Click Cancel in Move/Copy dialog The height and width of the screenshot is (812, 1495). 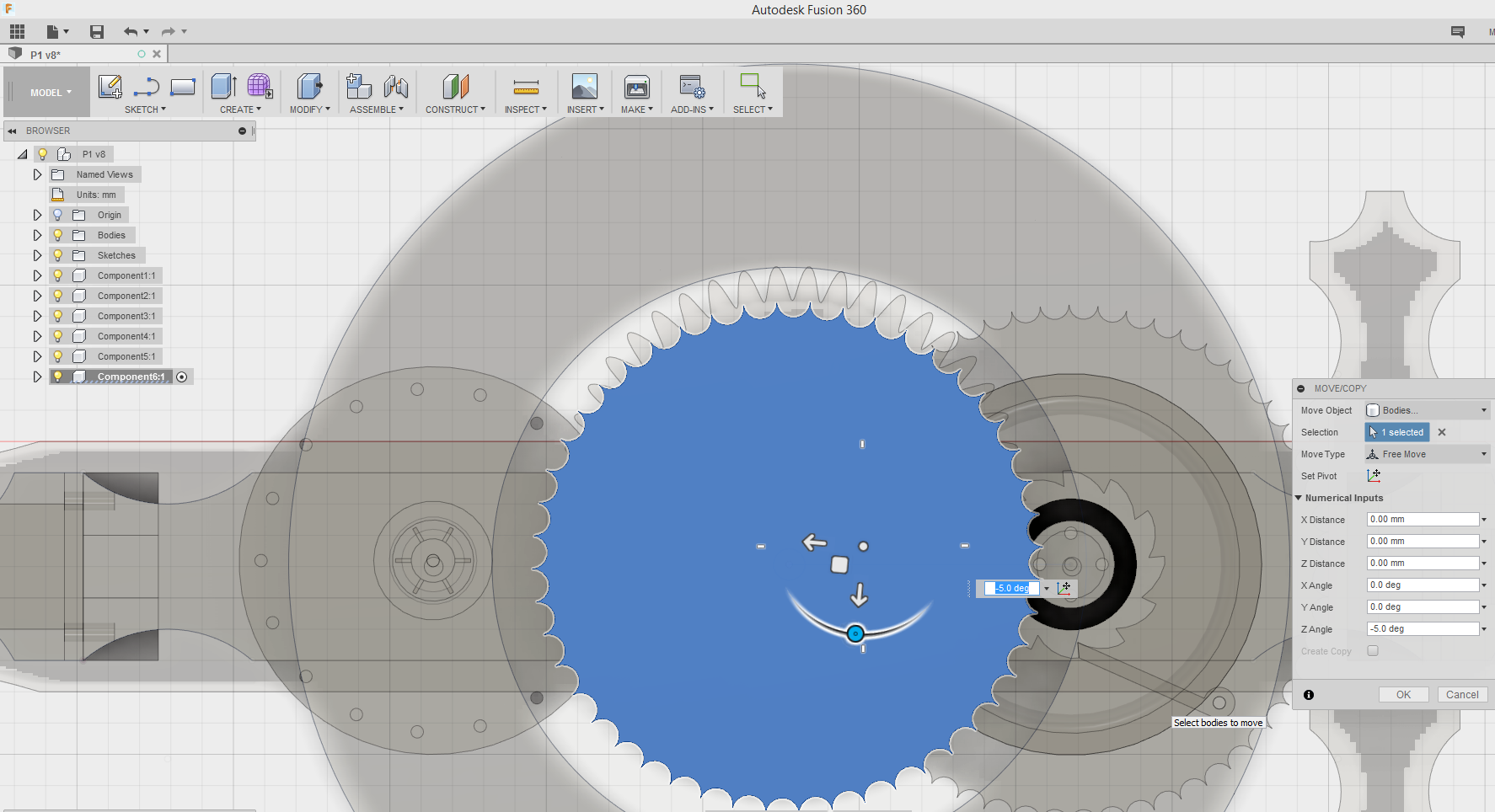point(1462,695)
